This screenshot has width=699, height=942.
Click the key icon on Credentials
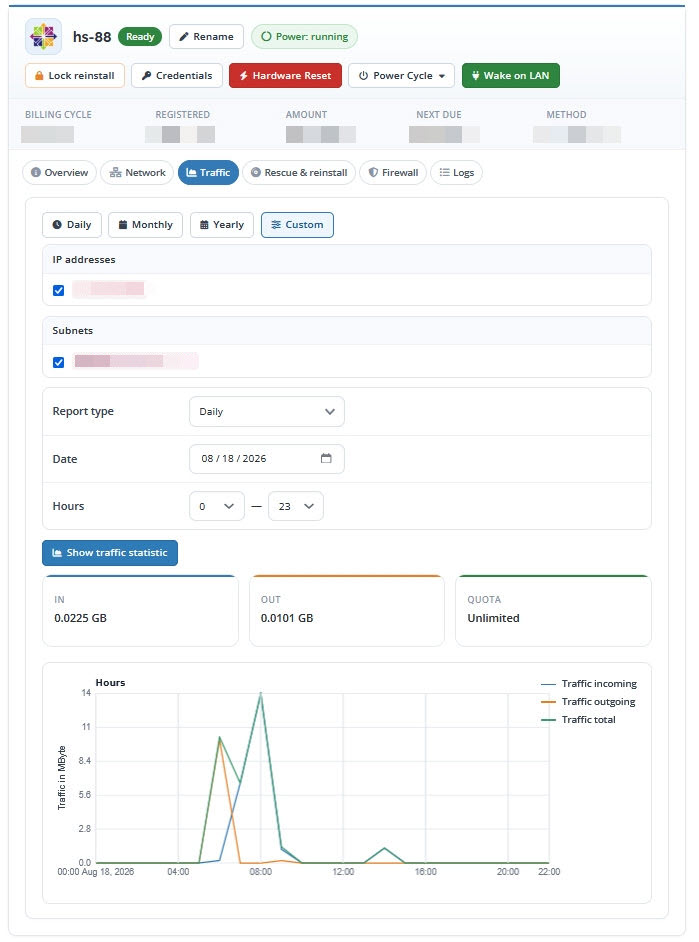click(146, 76)
